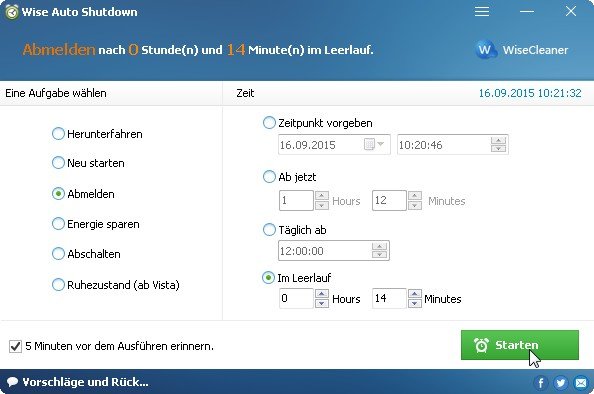The width and height of the screenshot is (594, 394).
Task: Choose Ruhezustand (ab Vista) task
Action: pos(58,285)
